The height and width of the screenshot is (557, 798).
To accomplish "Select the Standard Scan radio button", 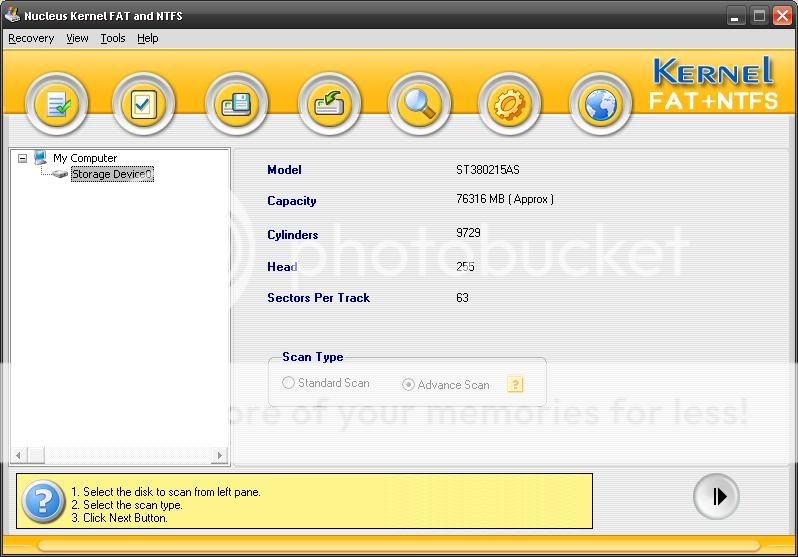I will (288, 382).
